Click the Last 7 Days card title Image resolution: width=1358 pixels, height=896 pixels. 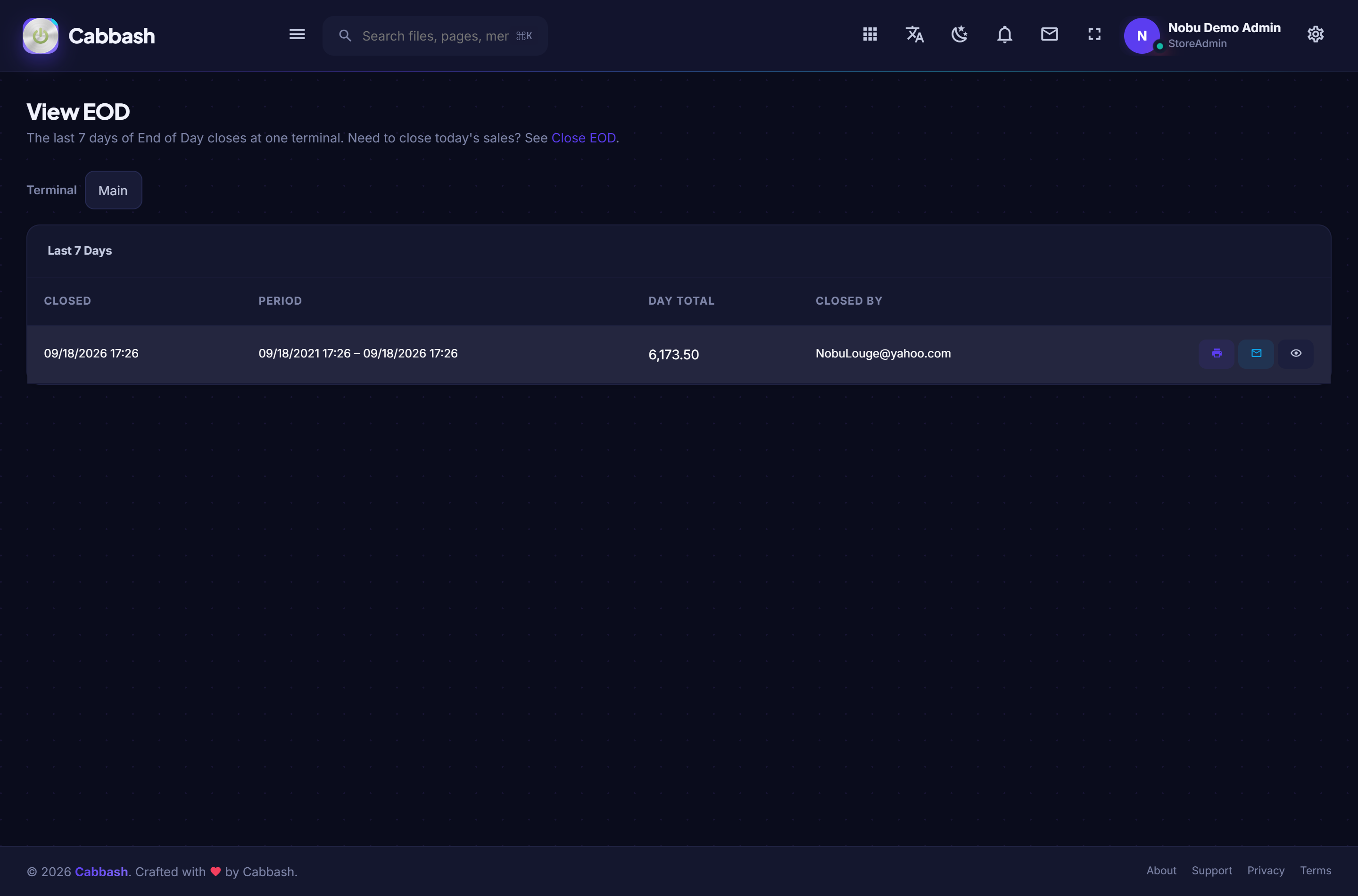click(79, 251)
